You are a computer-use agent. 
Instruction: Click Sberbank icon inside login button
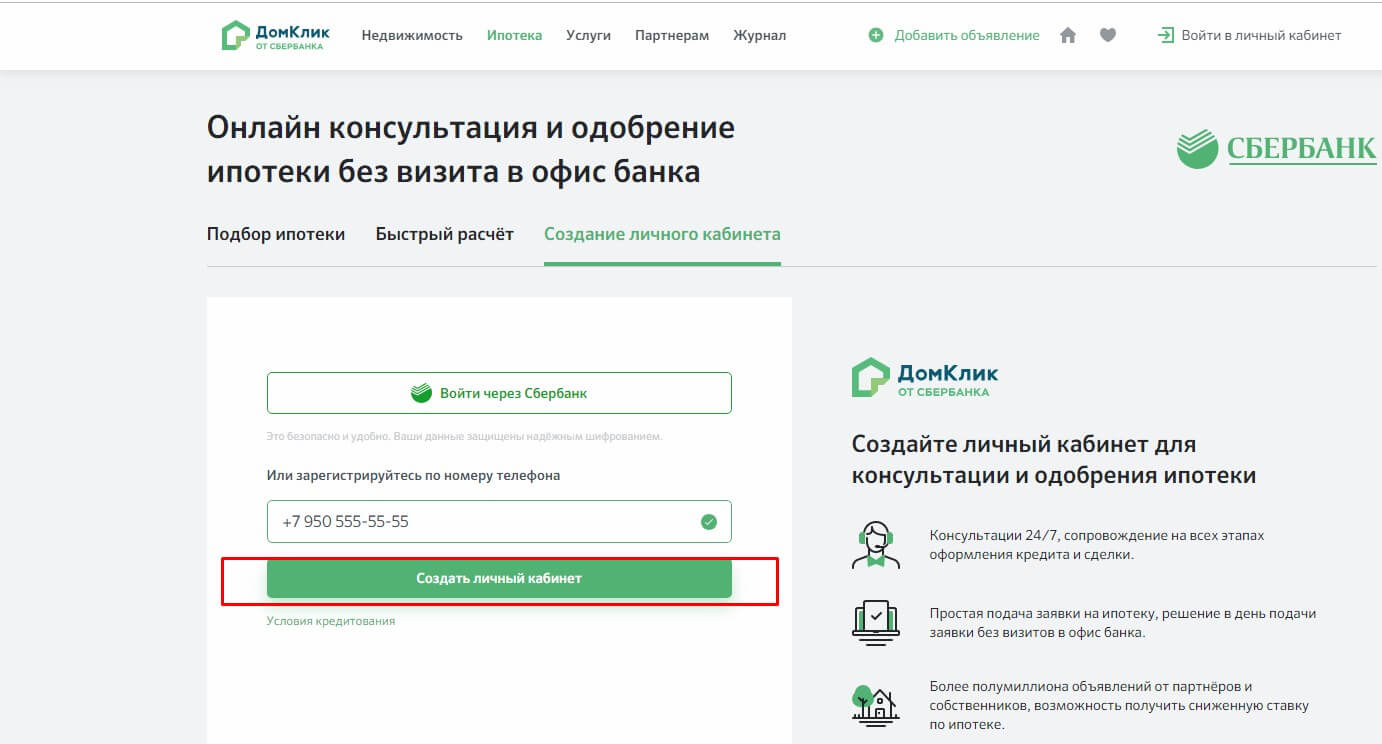pos(421,393)
